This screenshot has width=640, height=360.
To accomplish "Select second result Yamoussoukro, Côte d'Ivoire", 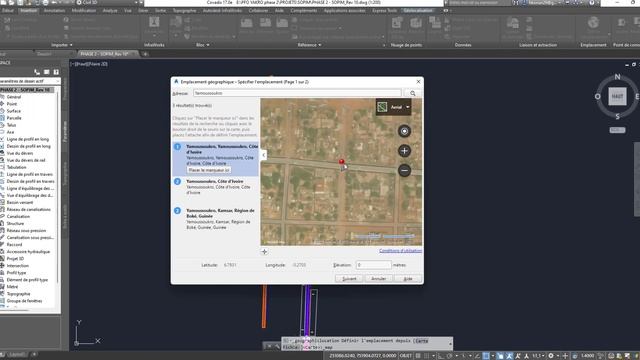I will point(216,187).
